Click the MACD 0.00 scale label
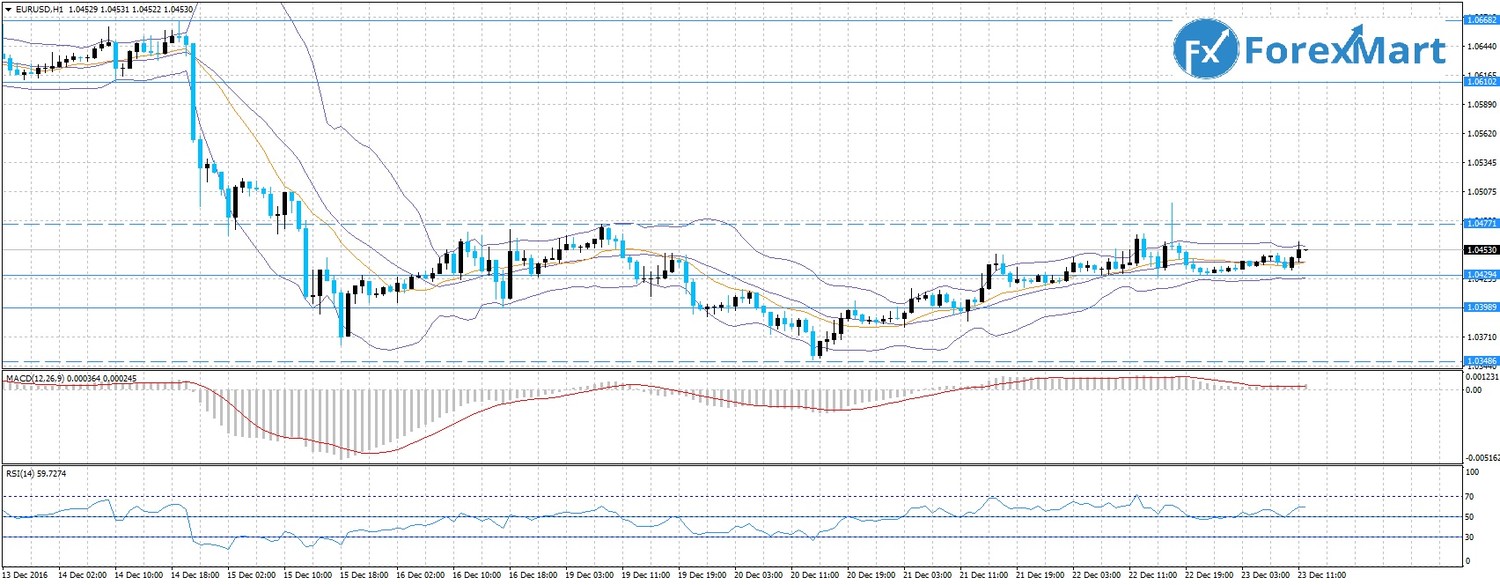The image size is (1500, 585). 1473,389
